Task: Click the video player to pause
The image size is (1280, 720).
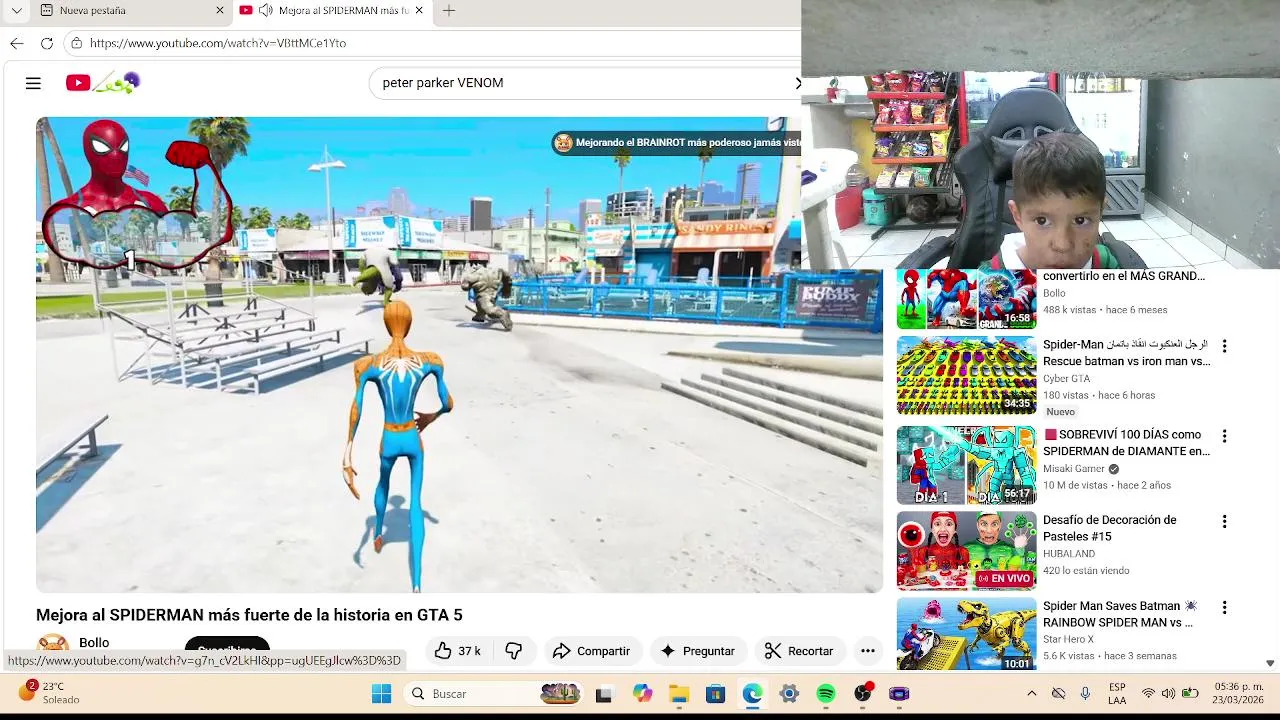Action: pyautogui.click(x=459, y=355)
